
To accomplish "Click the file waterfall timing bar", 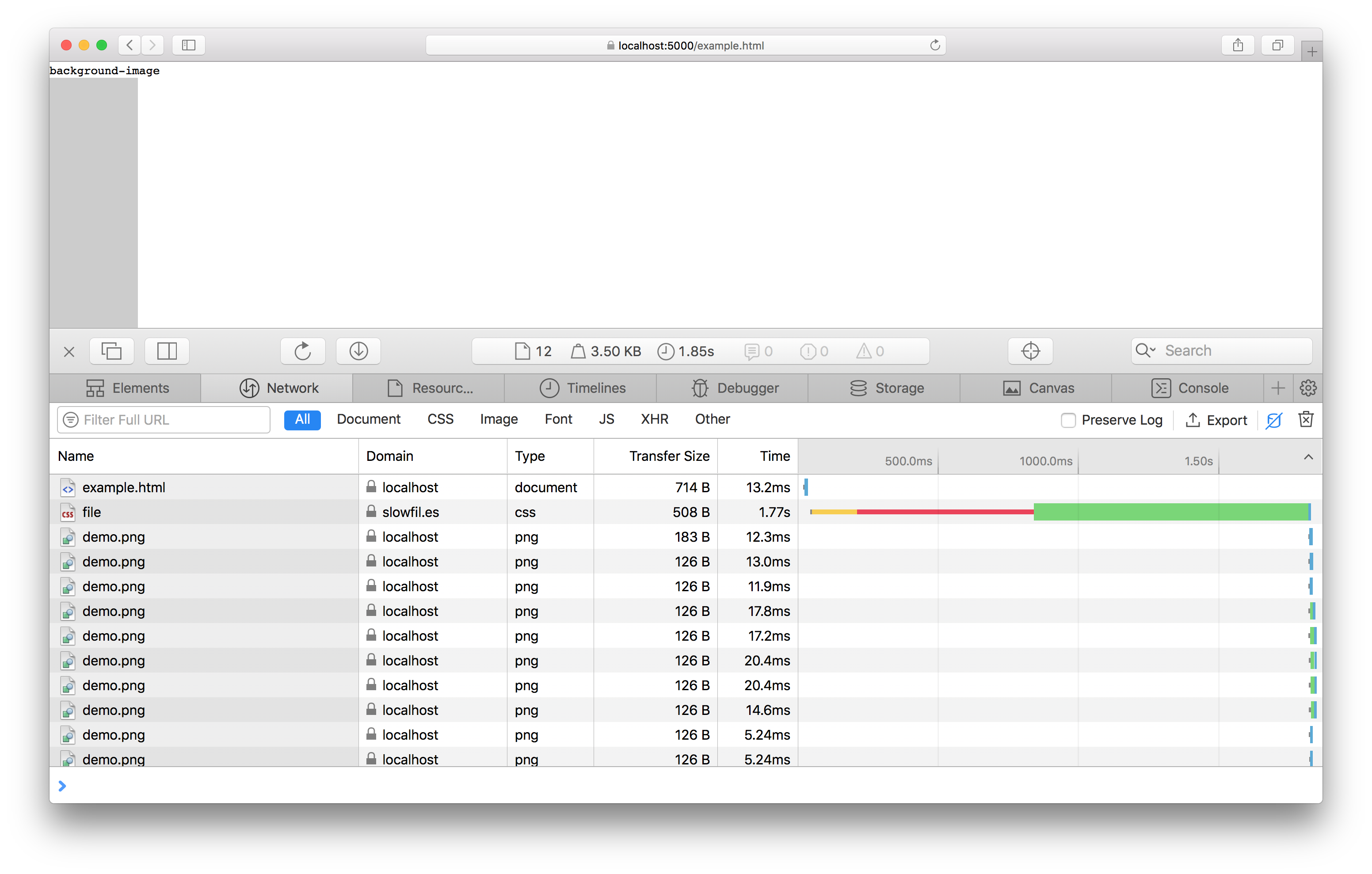I will coord(1060,512).
